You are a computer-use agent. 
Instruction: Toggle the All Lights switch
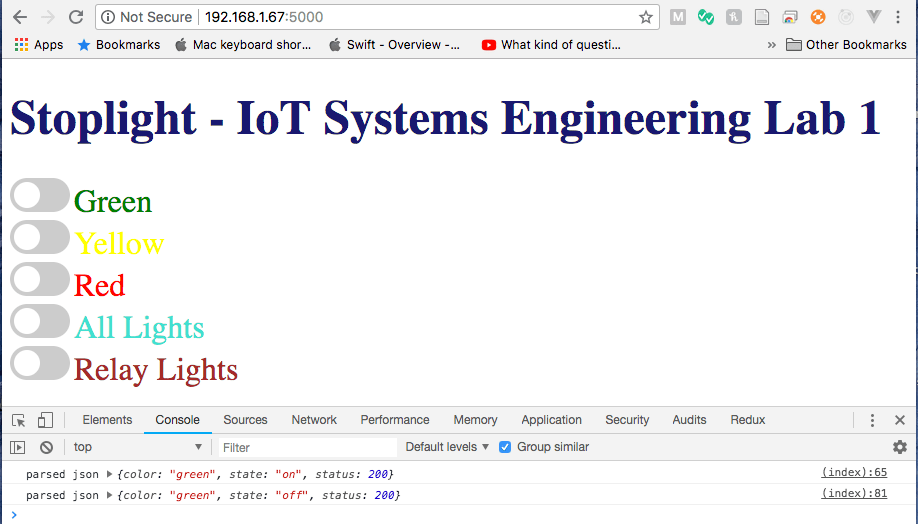coord(40,321)
